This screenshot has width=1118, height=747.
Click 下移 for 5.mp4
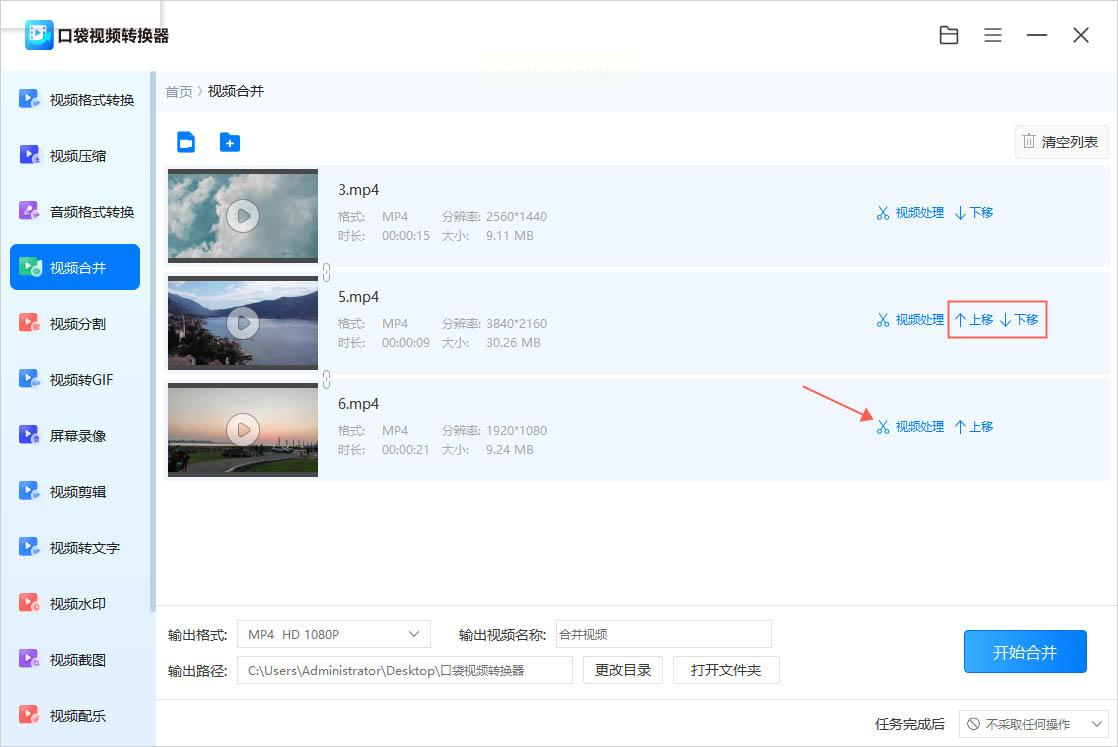coord(1019,319)
